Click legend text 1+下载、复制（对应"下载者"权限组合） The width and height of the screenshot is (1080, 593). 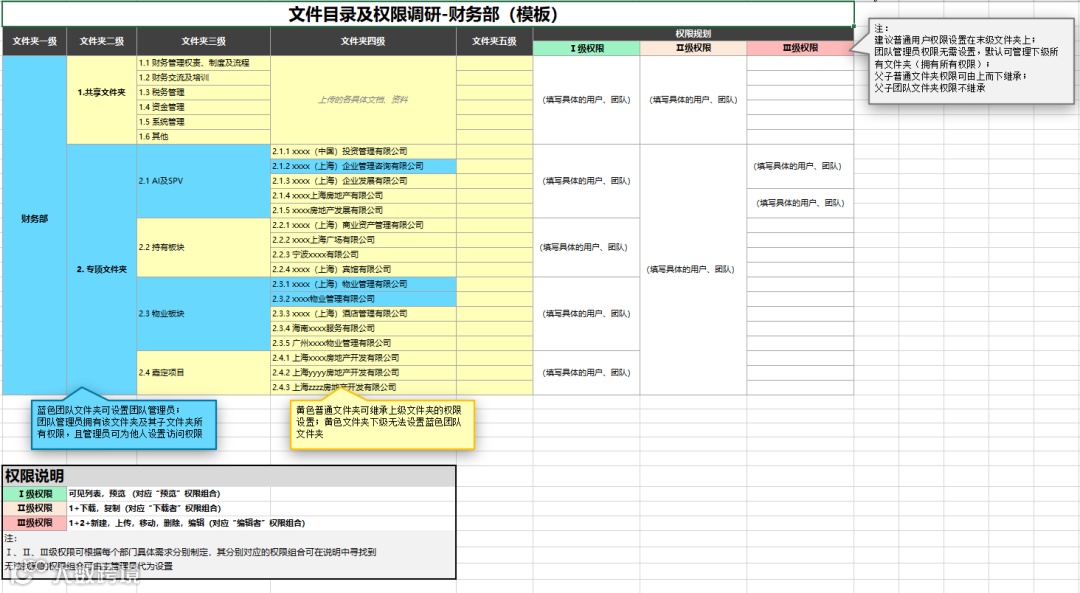coord(145,508)
